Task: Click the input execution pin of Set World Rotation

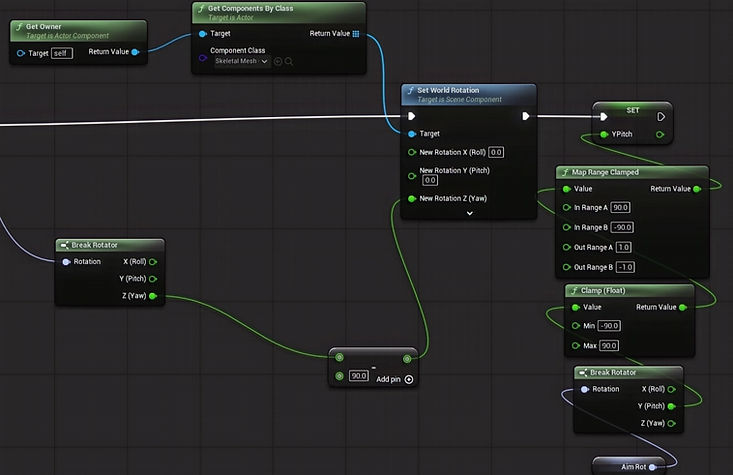Action: [411, 116]
